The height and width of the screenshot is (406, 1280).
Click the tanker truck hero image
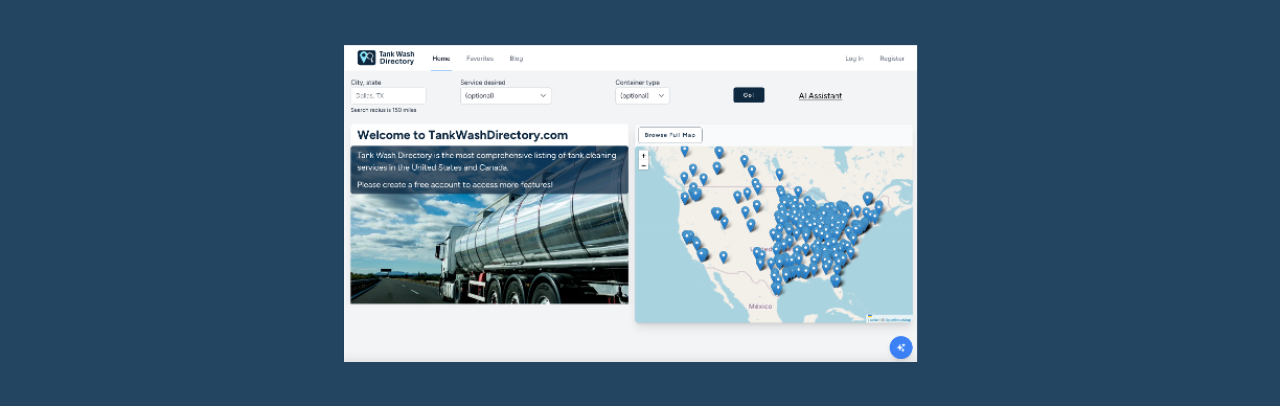coord(489,250)
